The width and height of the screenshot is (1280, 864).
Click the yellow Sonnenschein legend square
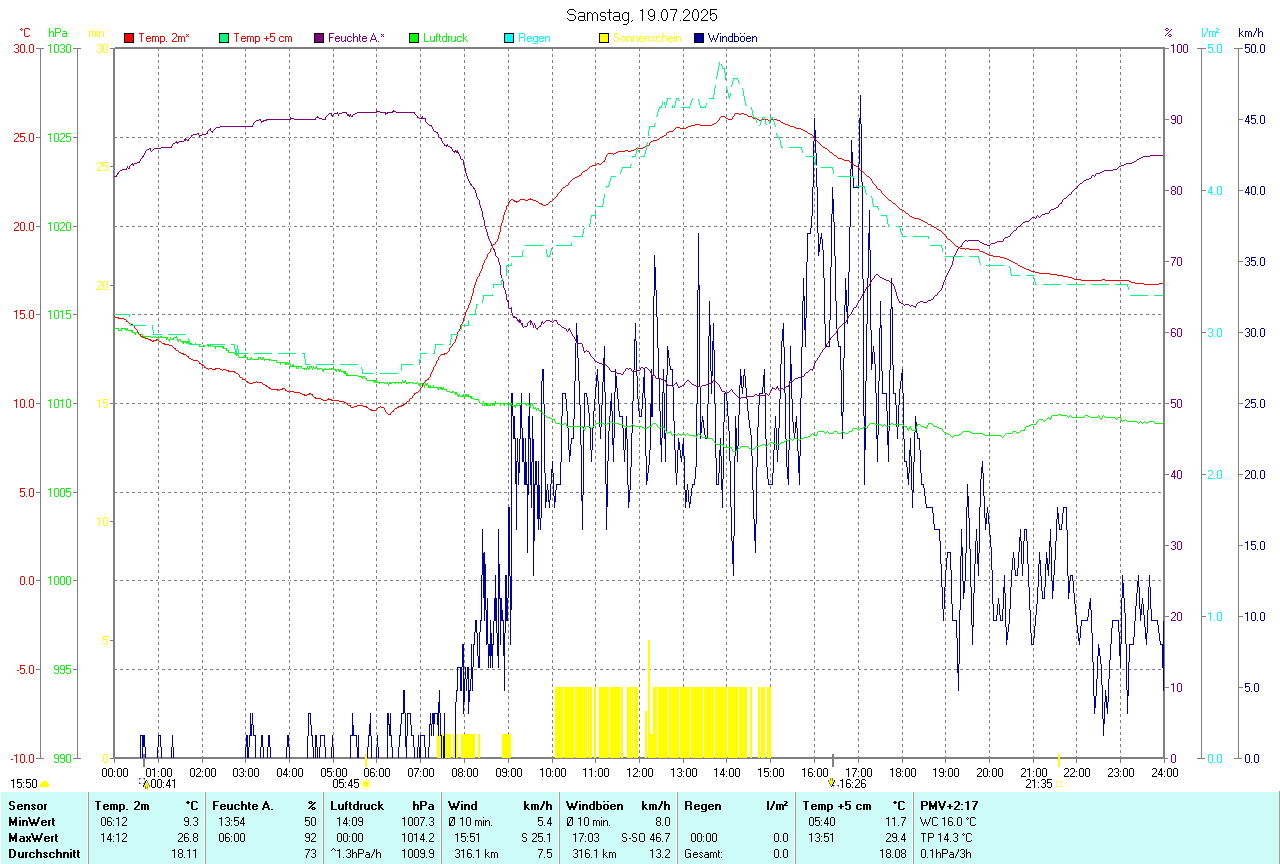[604, 38]
